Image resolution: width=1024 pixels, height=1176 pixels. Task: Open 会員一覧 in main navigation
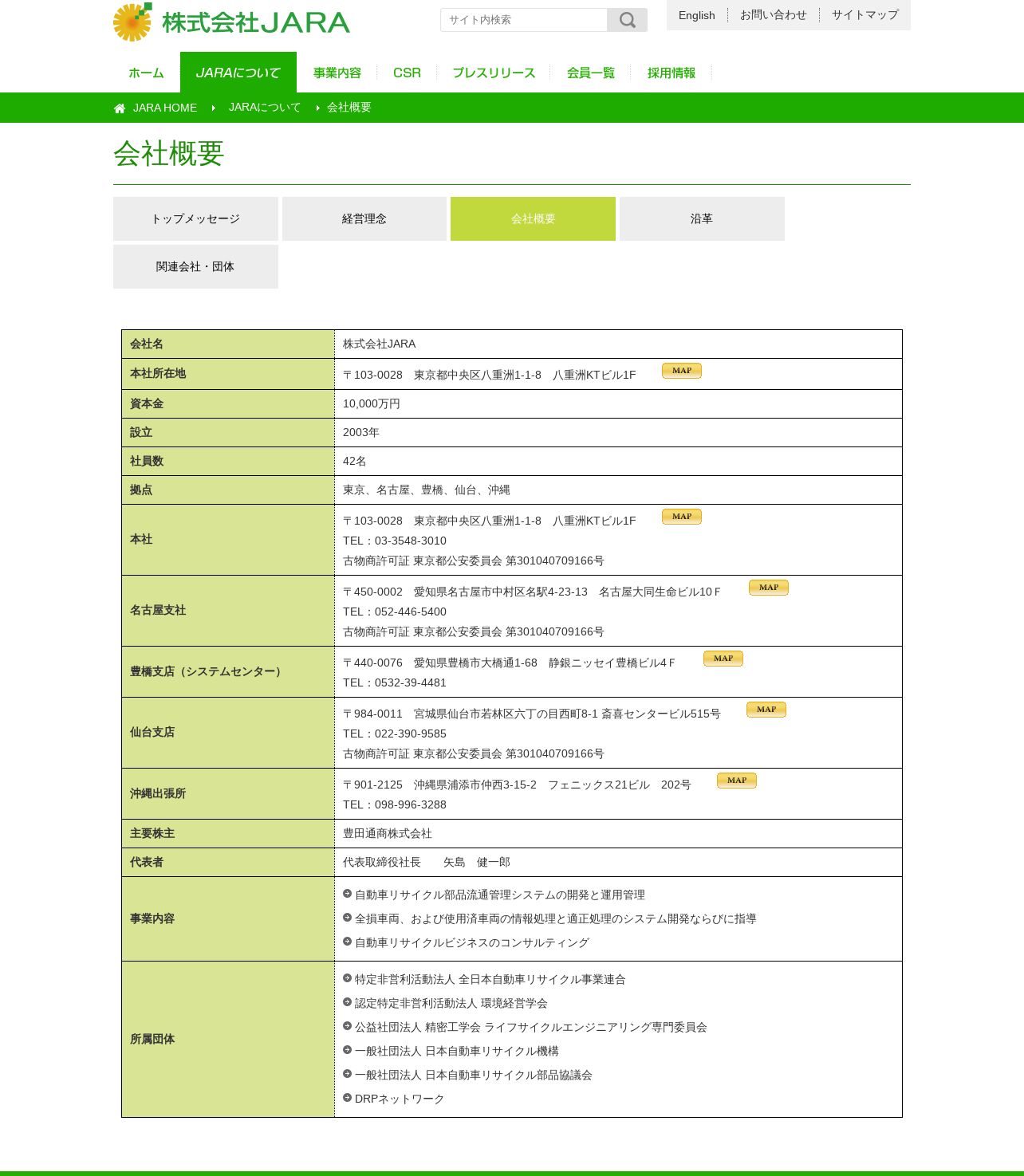[x=591, y=73]
